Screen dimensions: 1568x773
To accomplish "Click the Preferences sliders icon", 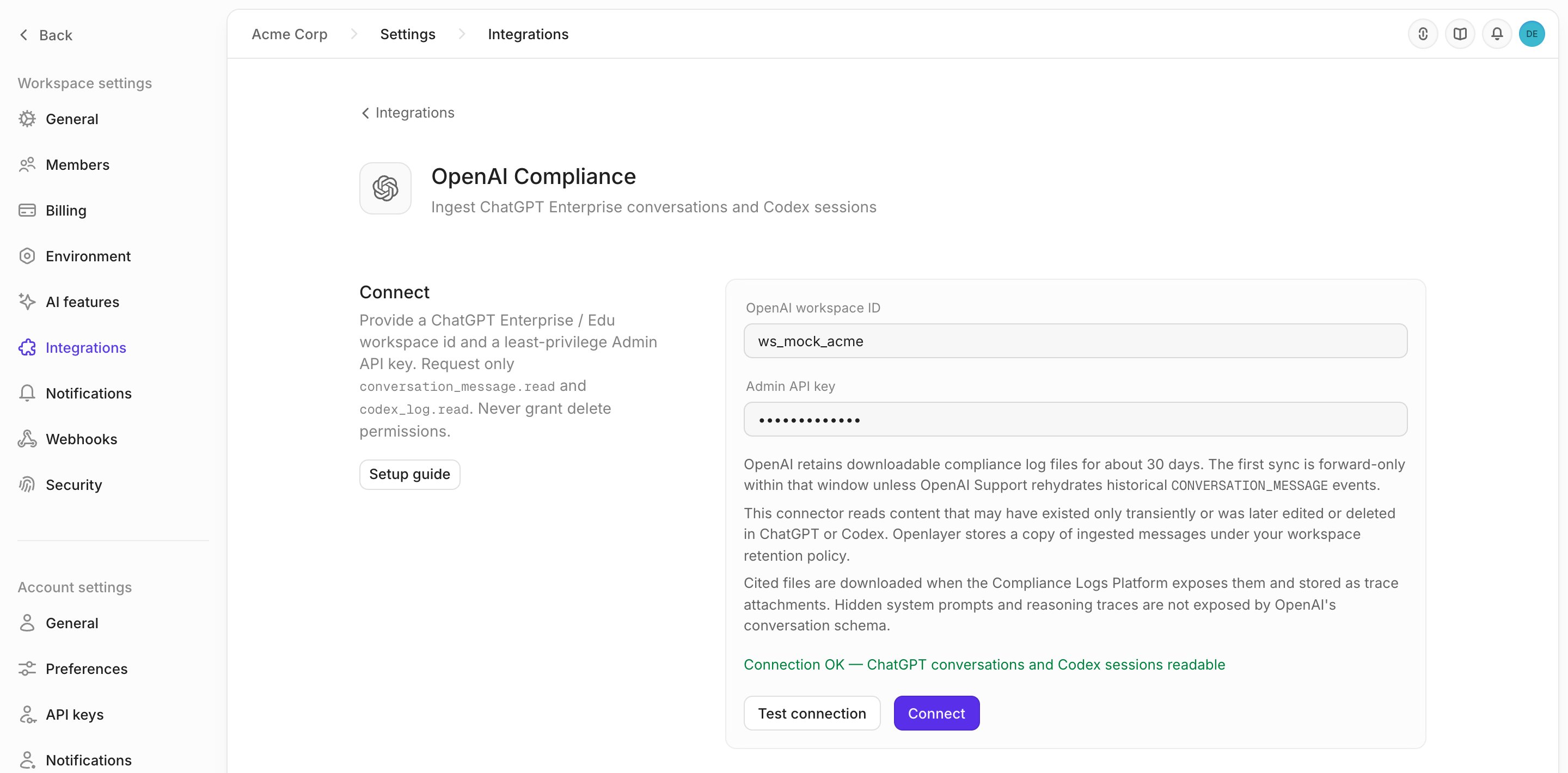I will point(27,668).
